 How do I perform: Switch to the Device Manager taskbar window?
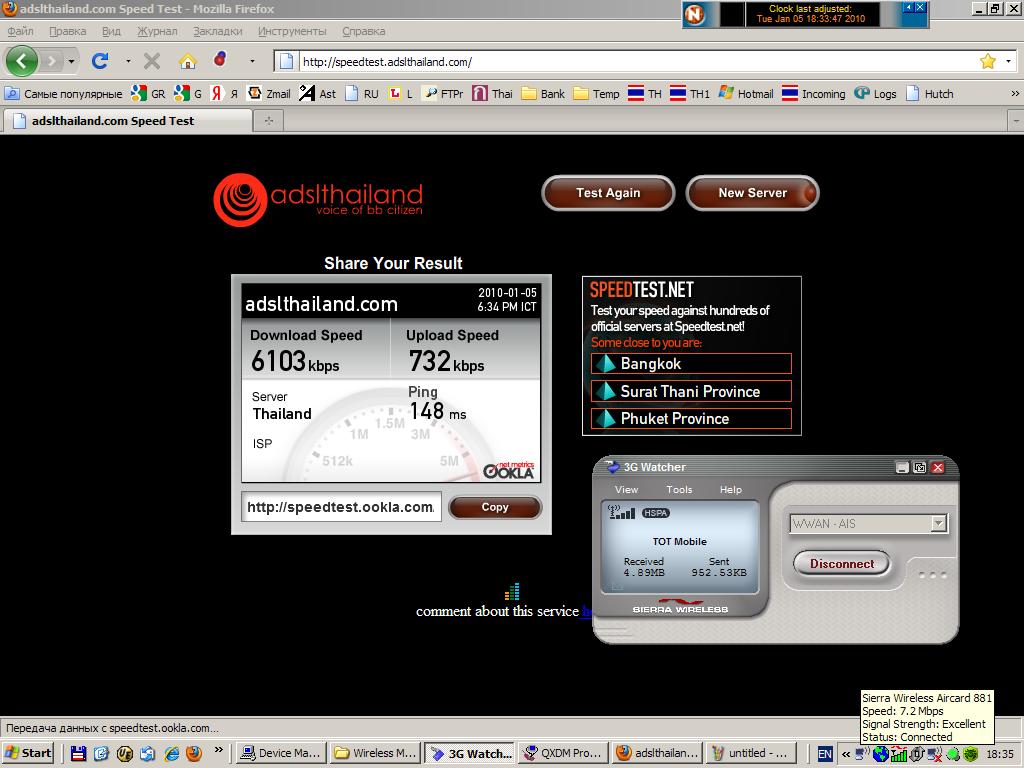tap(280, 753)
